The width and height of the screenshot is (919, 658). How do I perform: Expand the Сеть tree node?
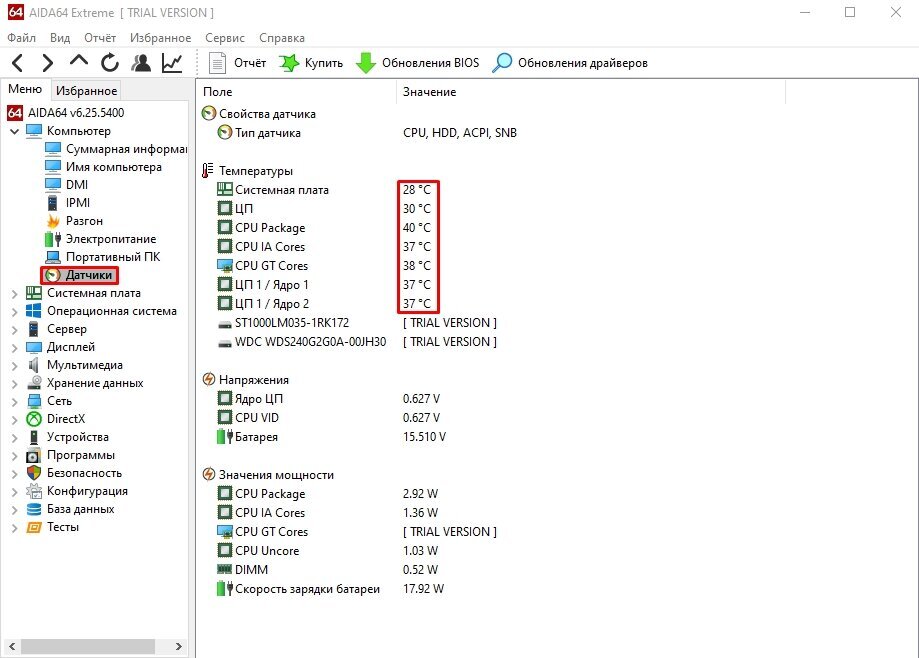tap(15, 402)
